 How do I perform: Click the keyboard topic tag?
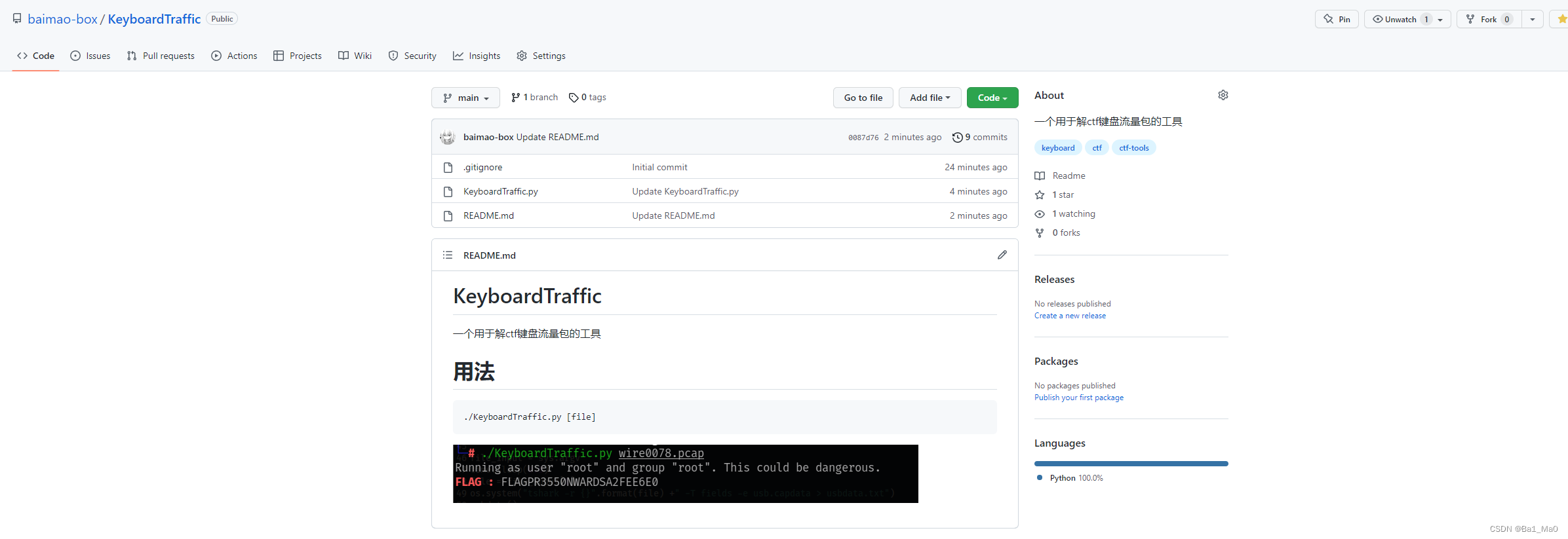(1058, 147)
